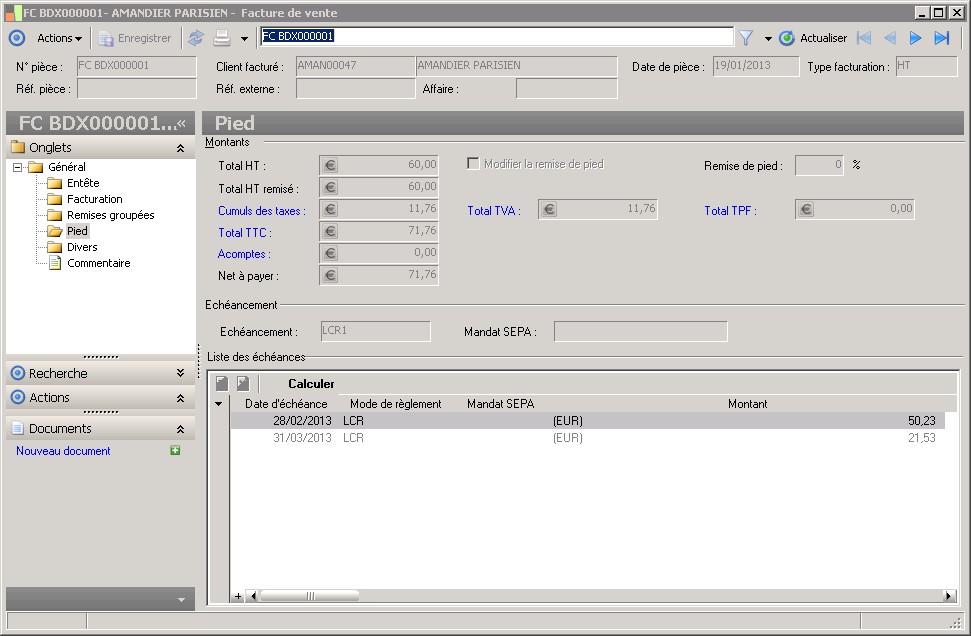The image size is (971, 636).
Task: Click the Calculer button
Action: point(311,384)
